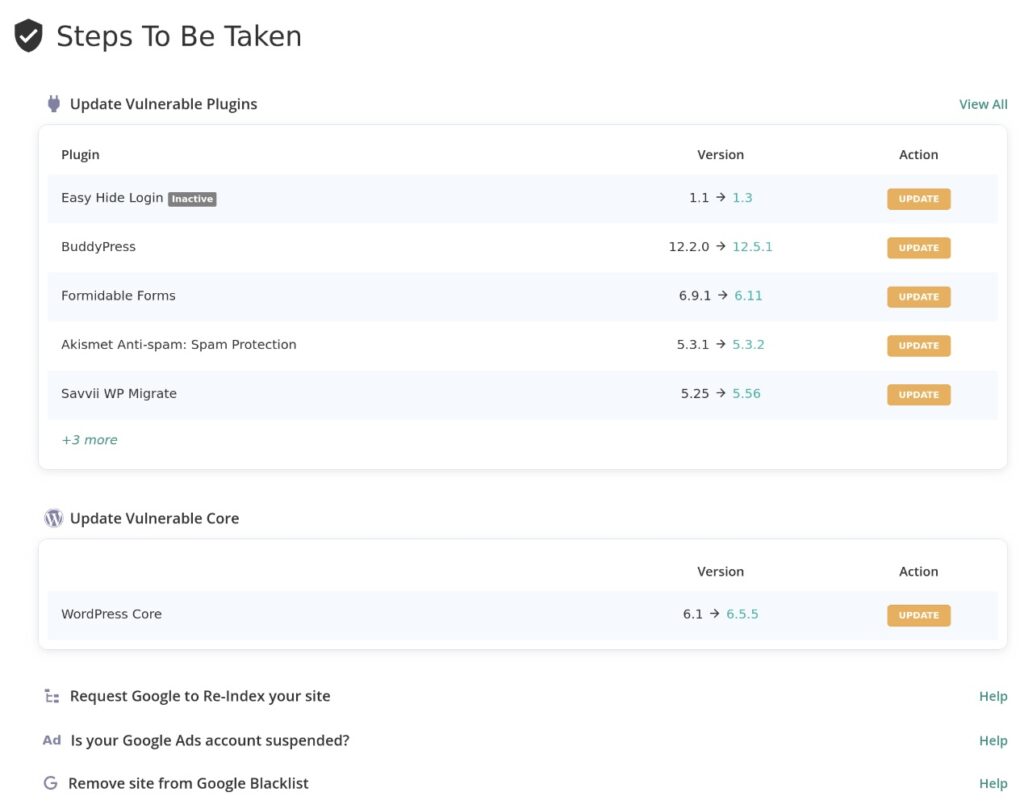Update the BuddyPress plugin
This screenshot has height=805, width=1024.
pyautogui.click(x=918, y=247)
